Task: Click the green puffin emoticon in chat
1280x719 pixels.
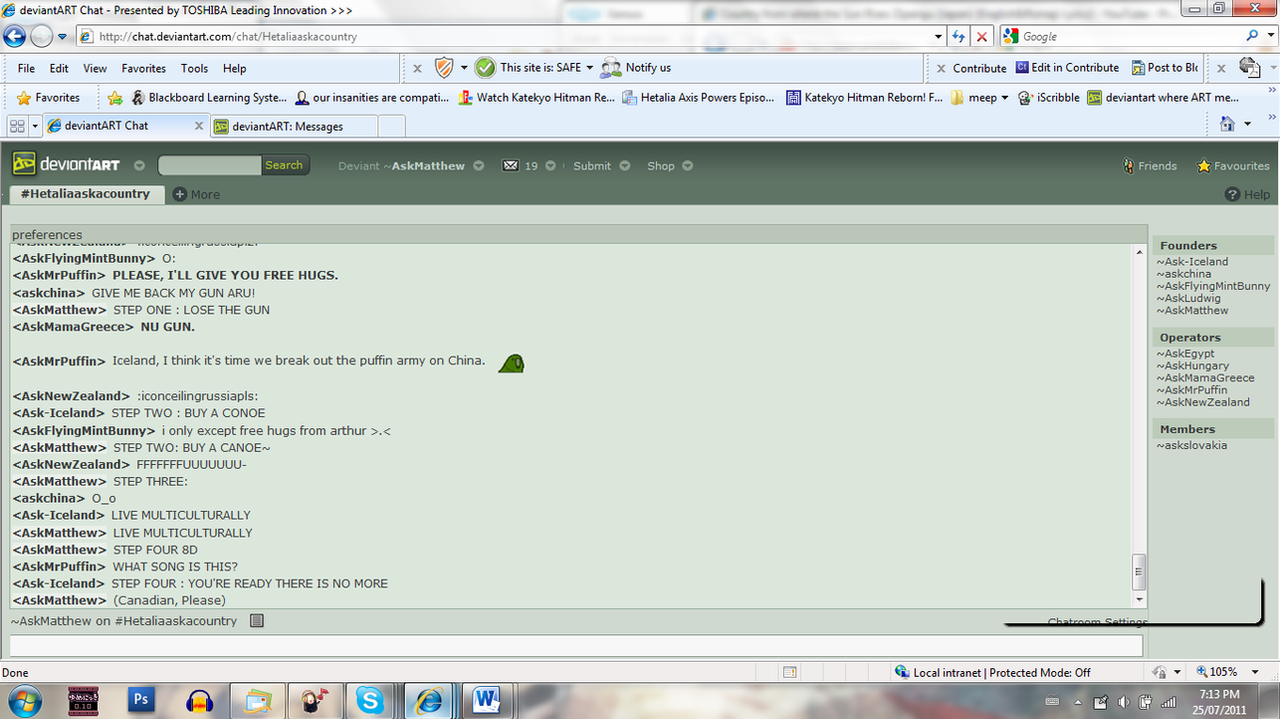Action: (x=512, y=362)
